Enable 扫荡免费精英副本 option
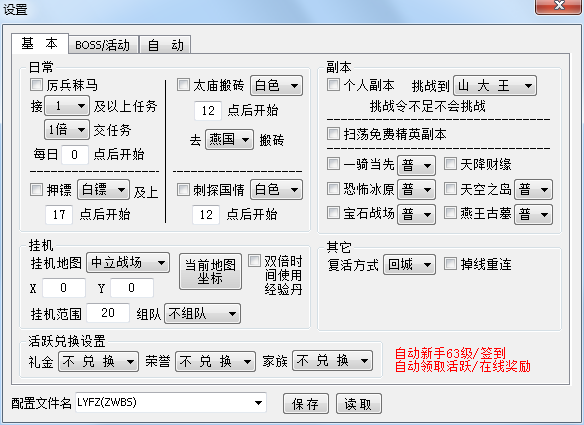The width and height of the screenshot is (584, 425). (x=333, y=134)
